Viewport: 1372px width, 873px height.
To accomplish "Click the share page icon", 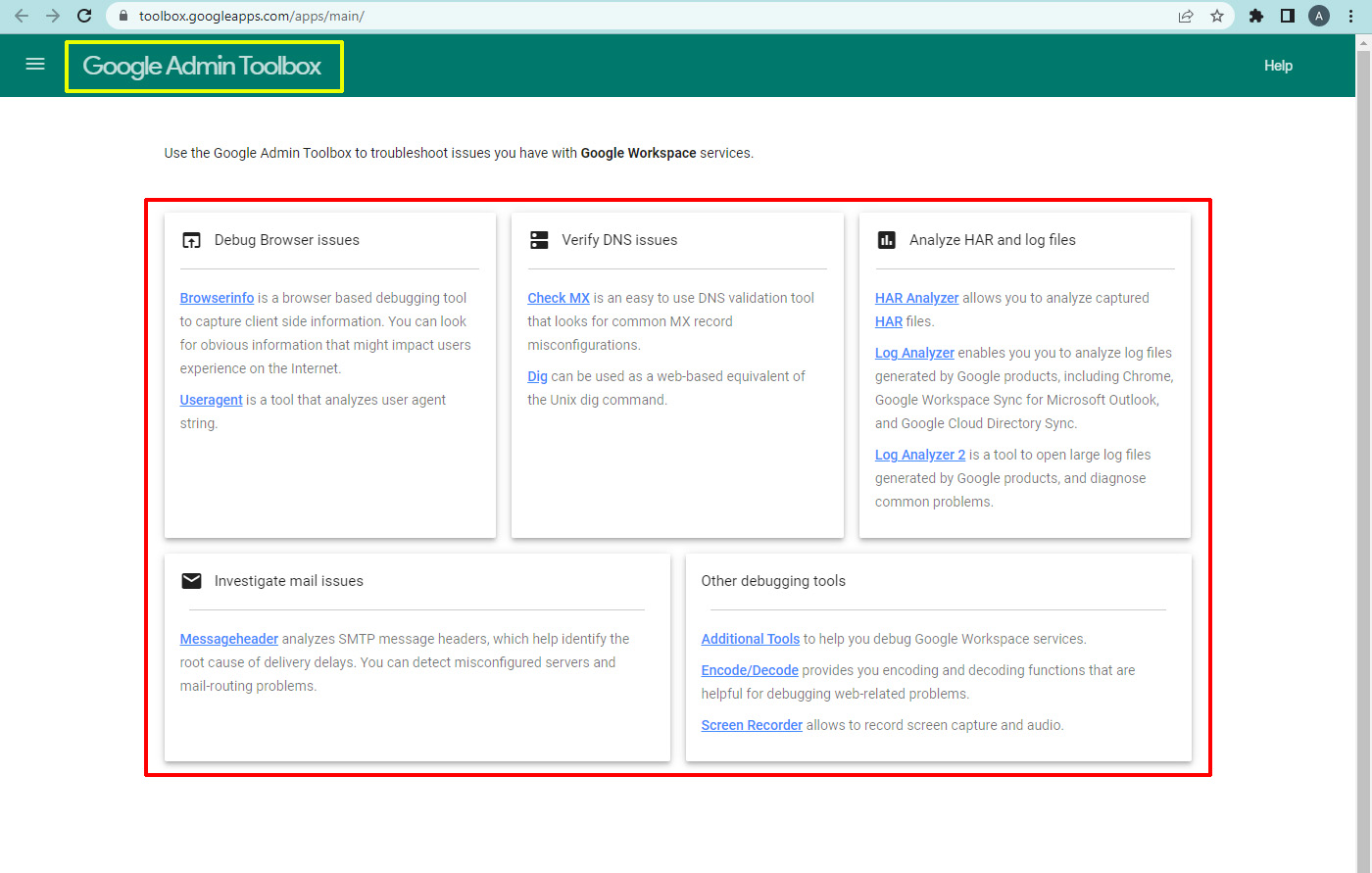I will click(x=1186, y=16).
